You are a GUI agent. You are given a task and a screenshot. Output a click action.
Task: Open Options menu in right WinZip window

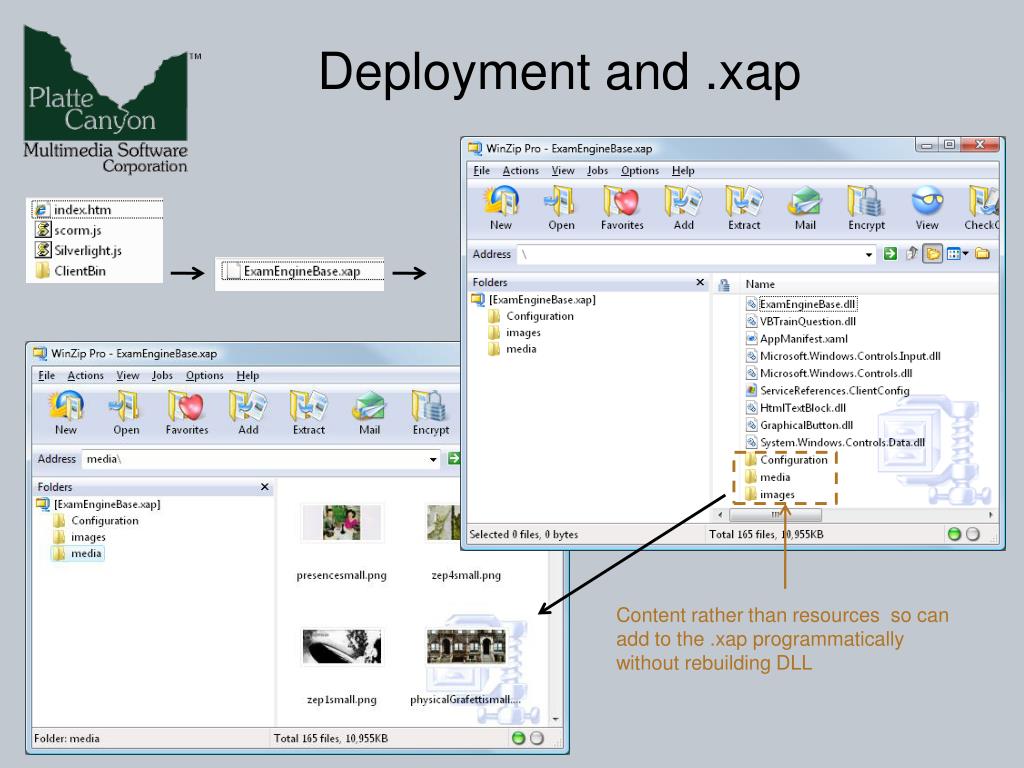point(640,170)
